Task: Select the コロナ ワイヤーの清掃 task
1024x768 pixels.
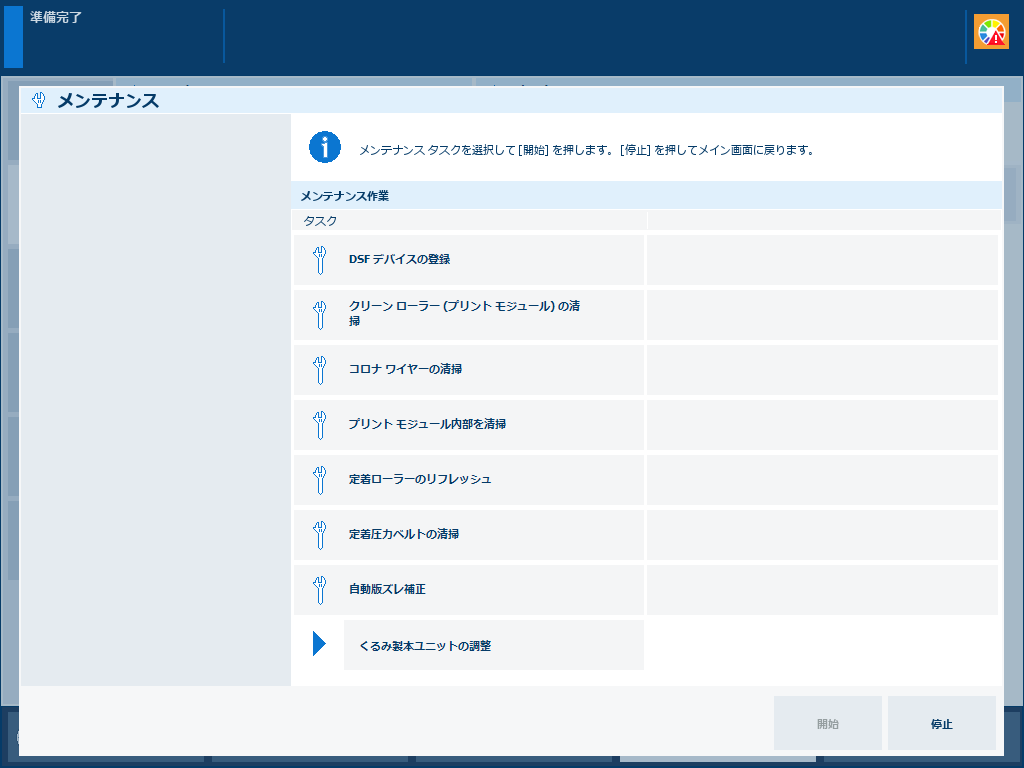Action: click(x=469, y=369)
